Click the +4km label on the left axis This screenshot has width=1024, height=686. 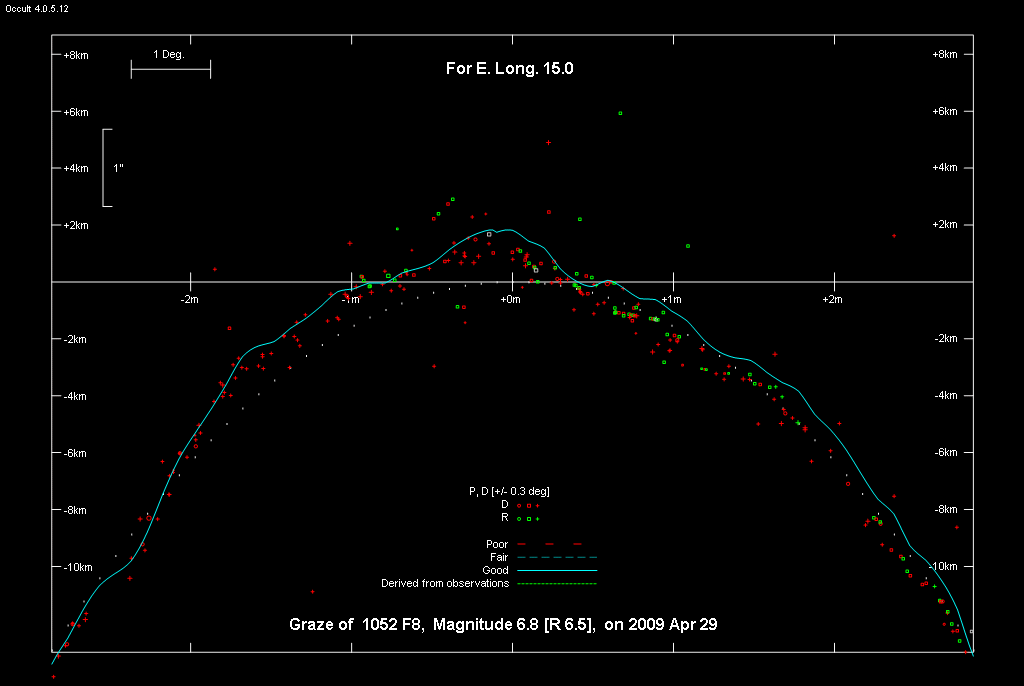[76, 169]
